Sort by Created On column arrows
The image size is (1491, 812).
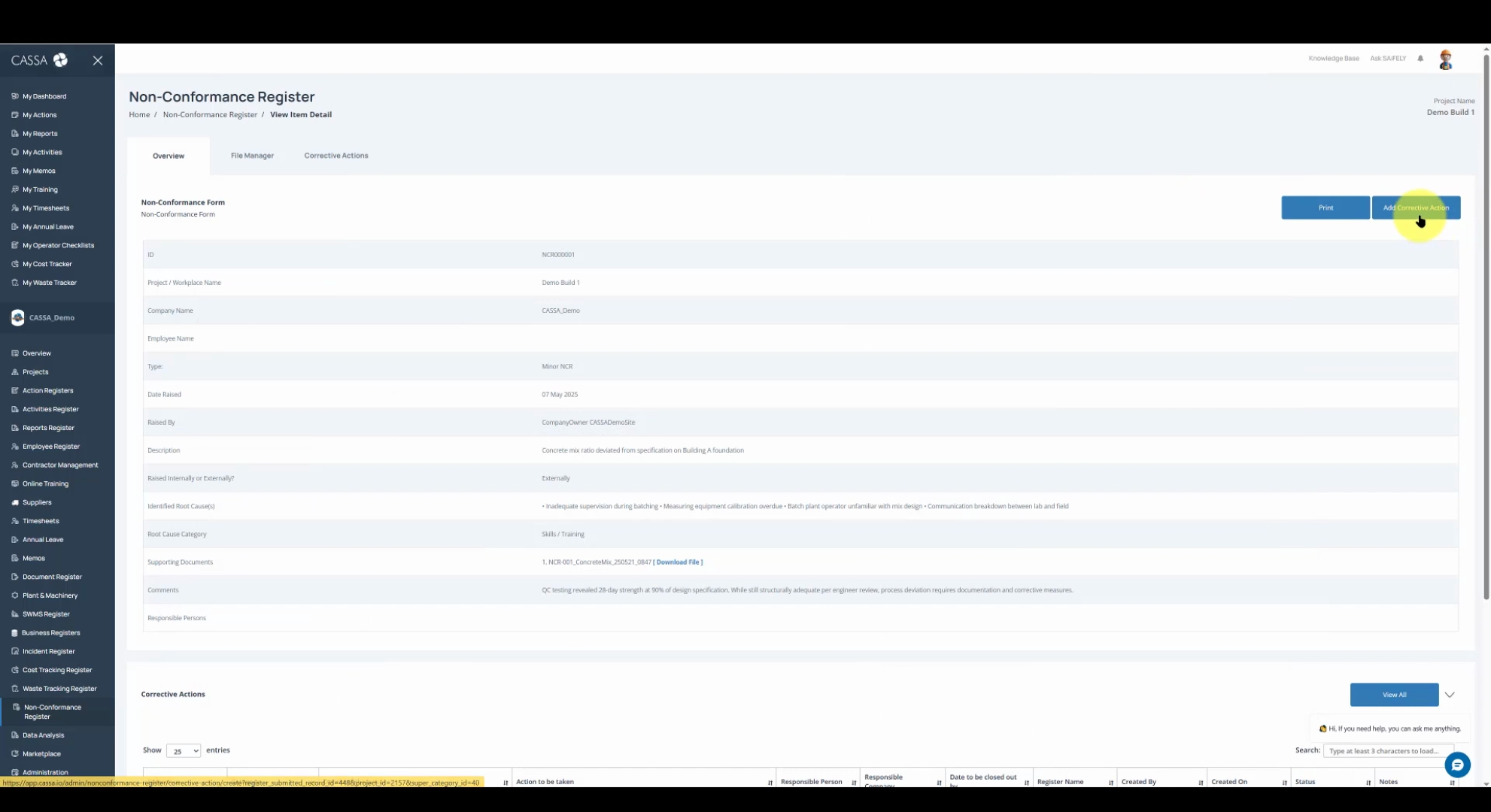[1284, 783]
